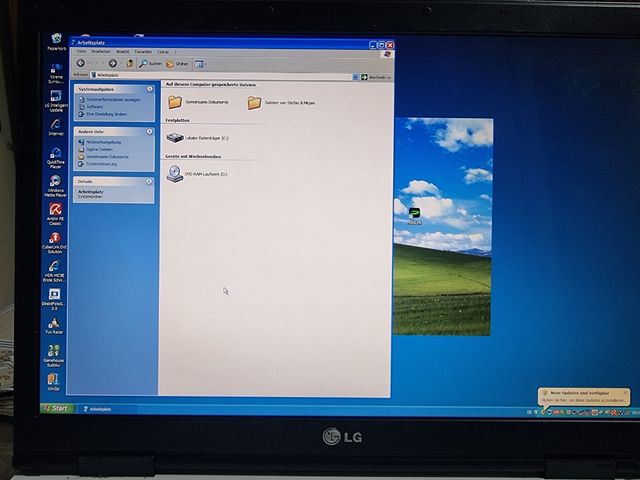
Task: Click the Wechseln zu go button
Action: click(x=376, y=77)
